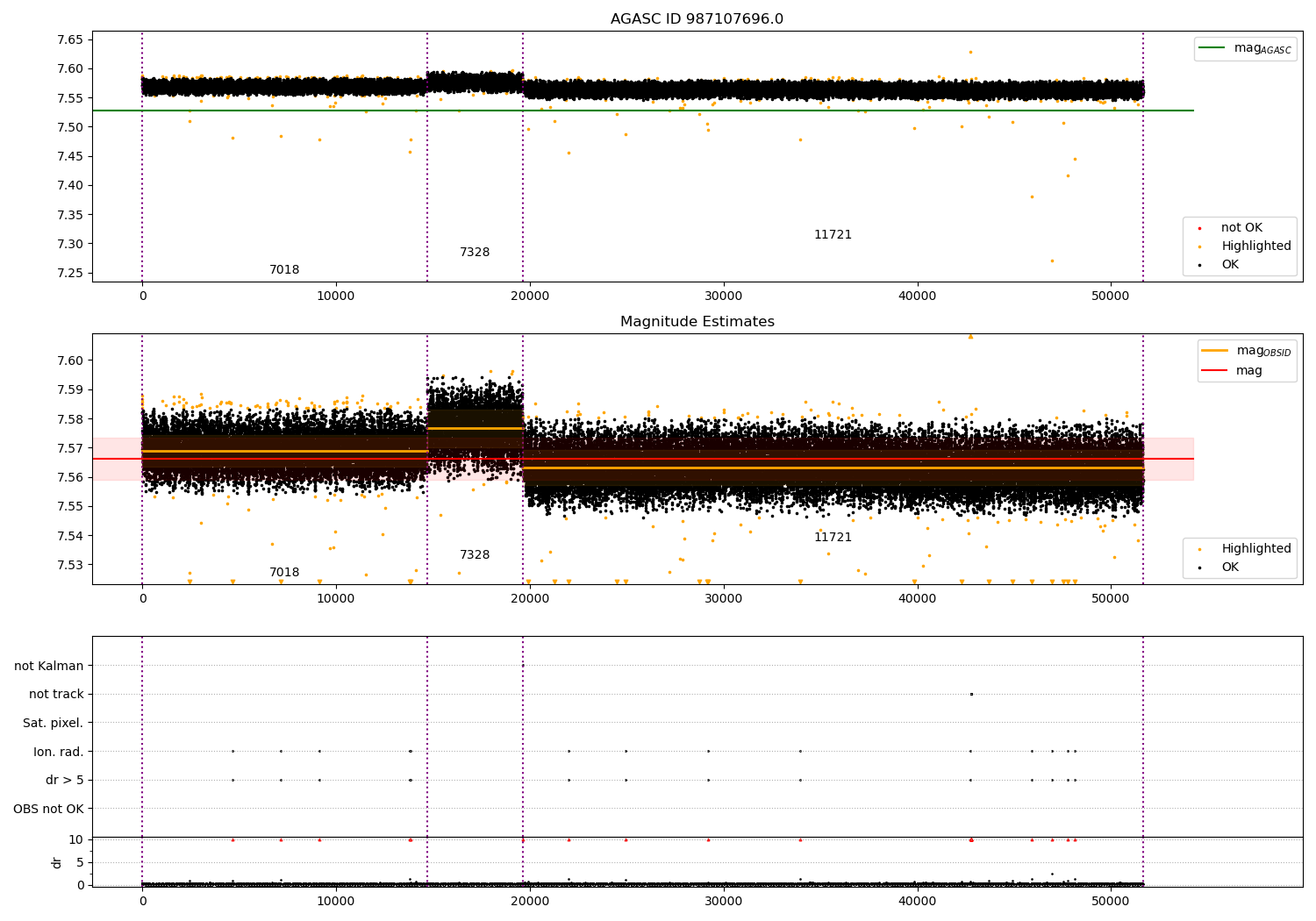Image resolution: width=1316 pixels, height=921 pixels.
Task: Click the 'Magnitude Estimates' plot title
Action: click(697, 322)
